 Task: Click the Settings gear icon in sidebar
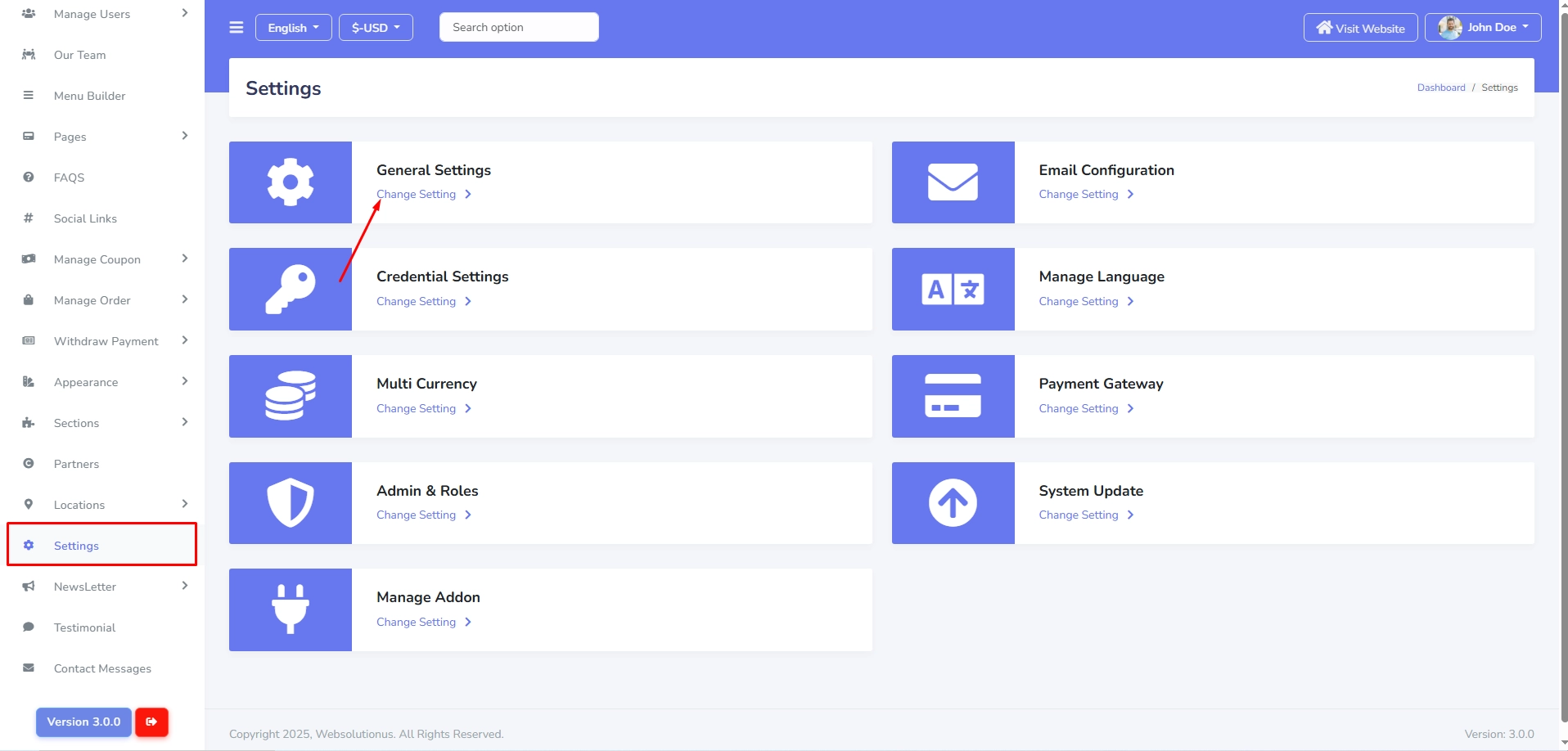click(x=29, y=546)
